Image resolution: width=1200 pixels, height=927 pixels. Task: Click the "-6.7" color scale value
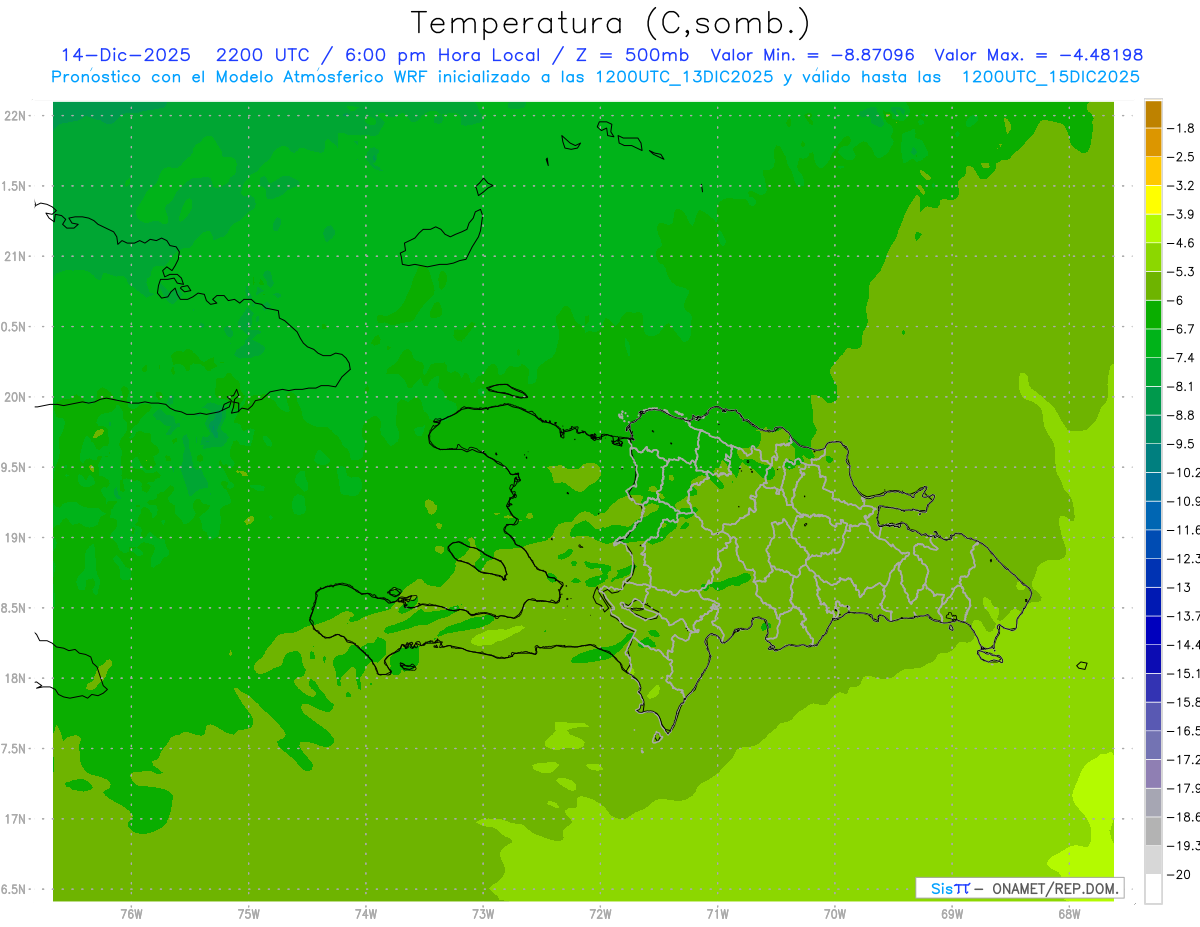coord(1181,329)
